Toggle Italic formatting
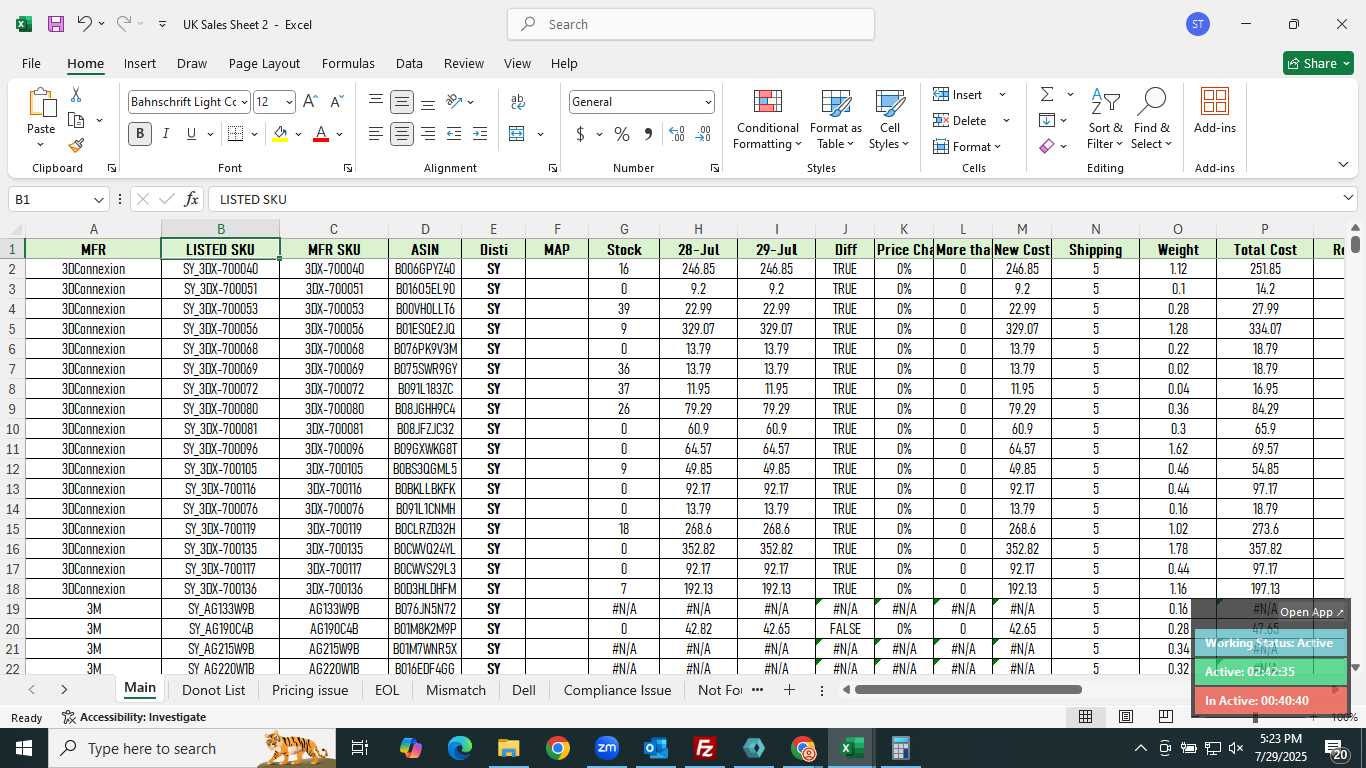This screenshot has width=1366, height=768. (x=166, y=134)
